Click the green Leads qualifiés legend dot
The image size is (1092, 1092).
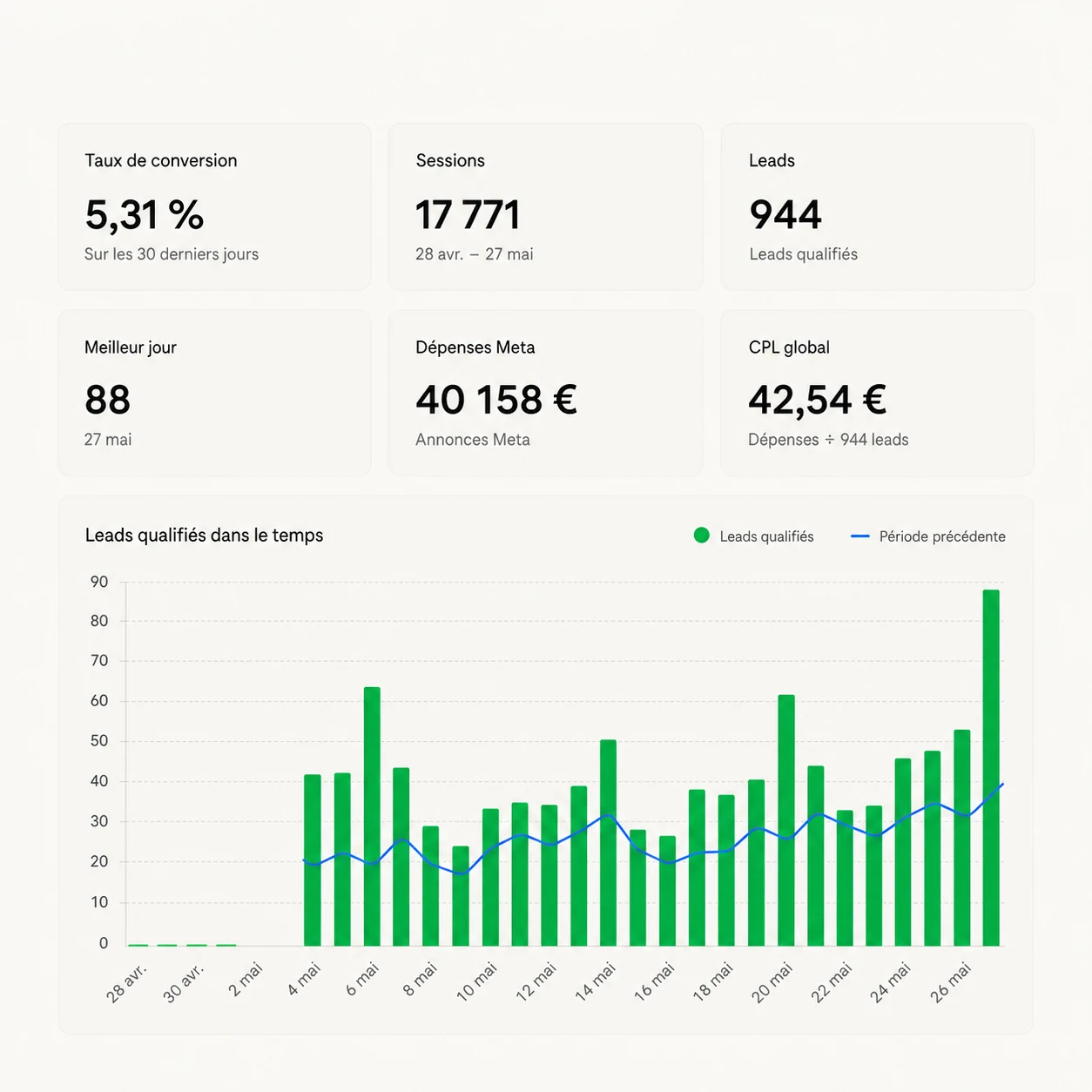tap(701, 536)
